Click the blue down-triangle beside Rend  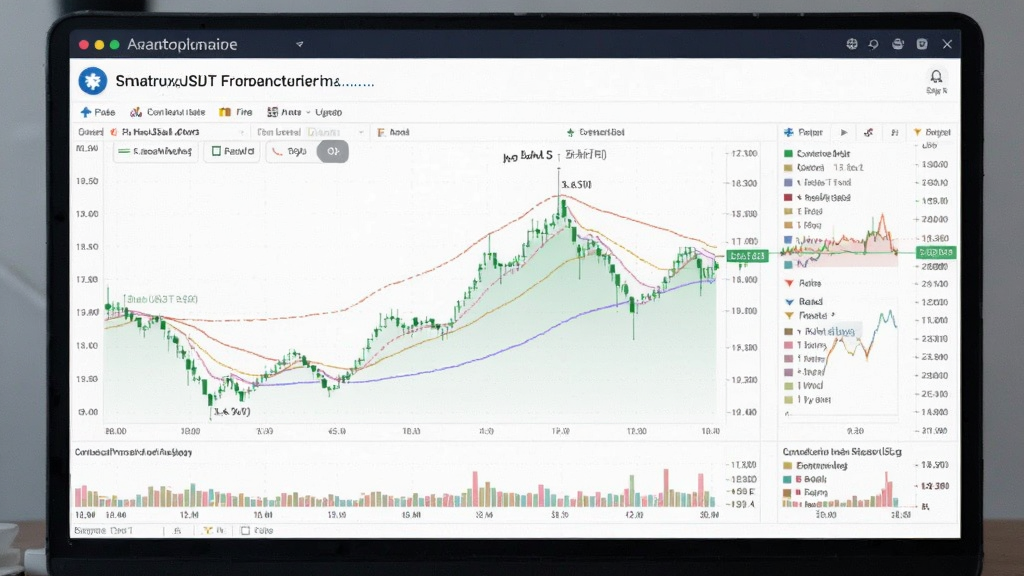click(x=789, y=302)
